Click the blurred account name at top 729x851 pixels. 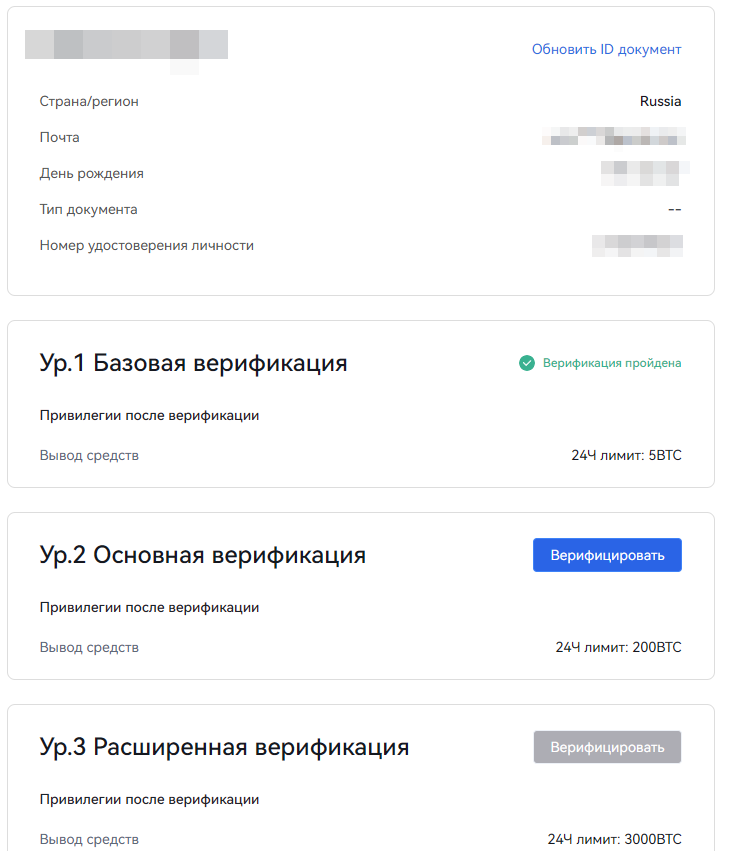click(126, 45)
